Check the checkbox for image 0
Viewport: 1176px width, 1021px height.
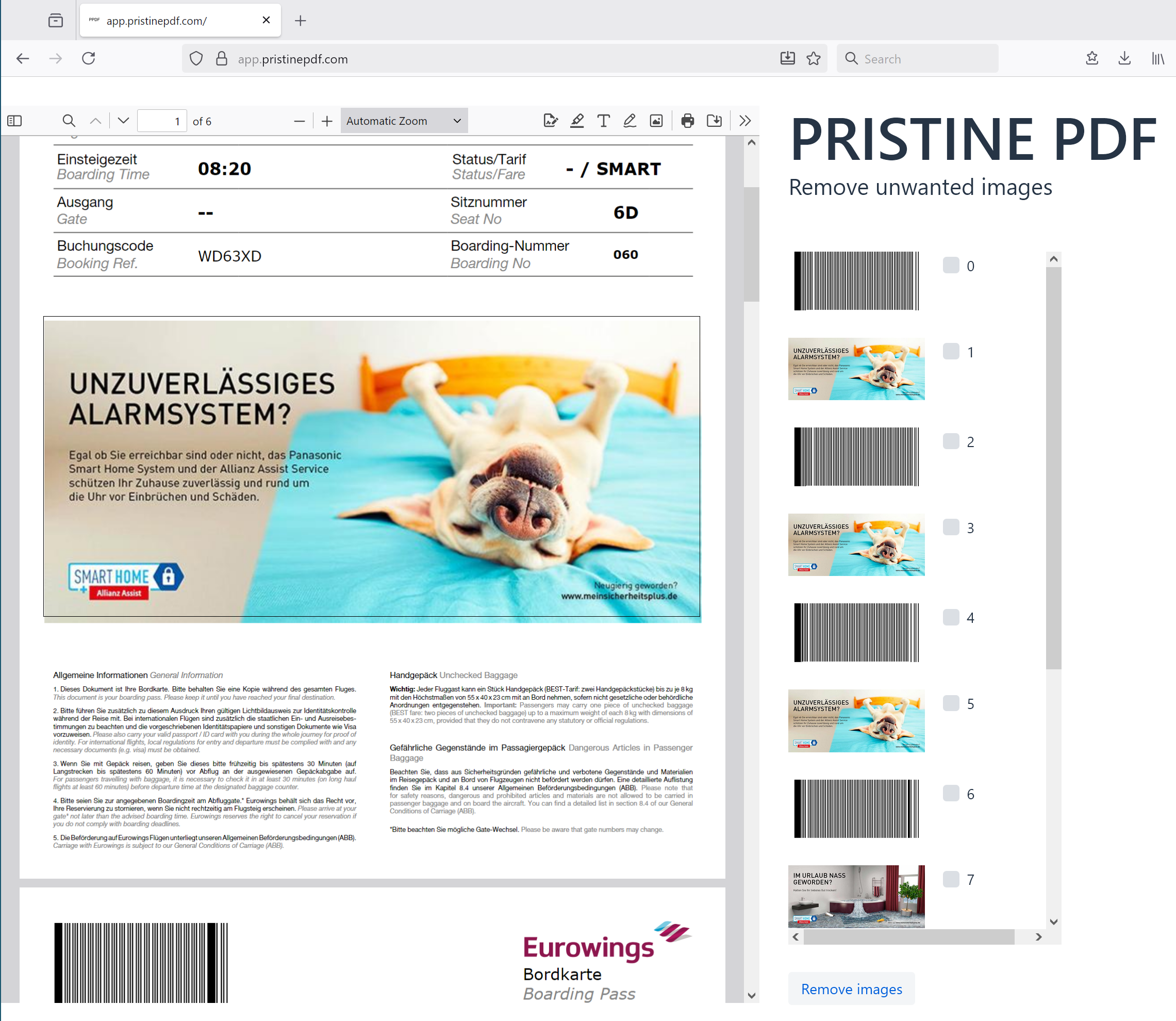(x=950, y=266)
